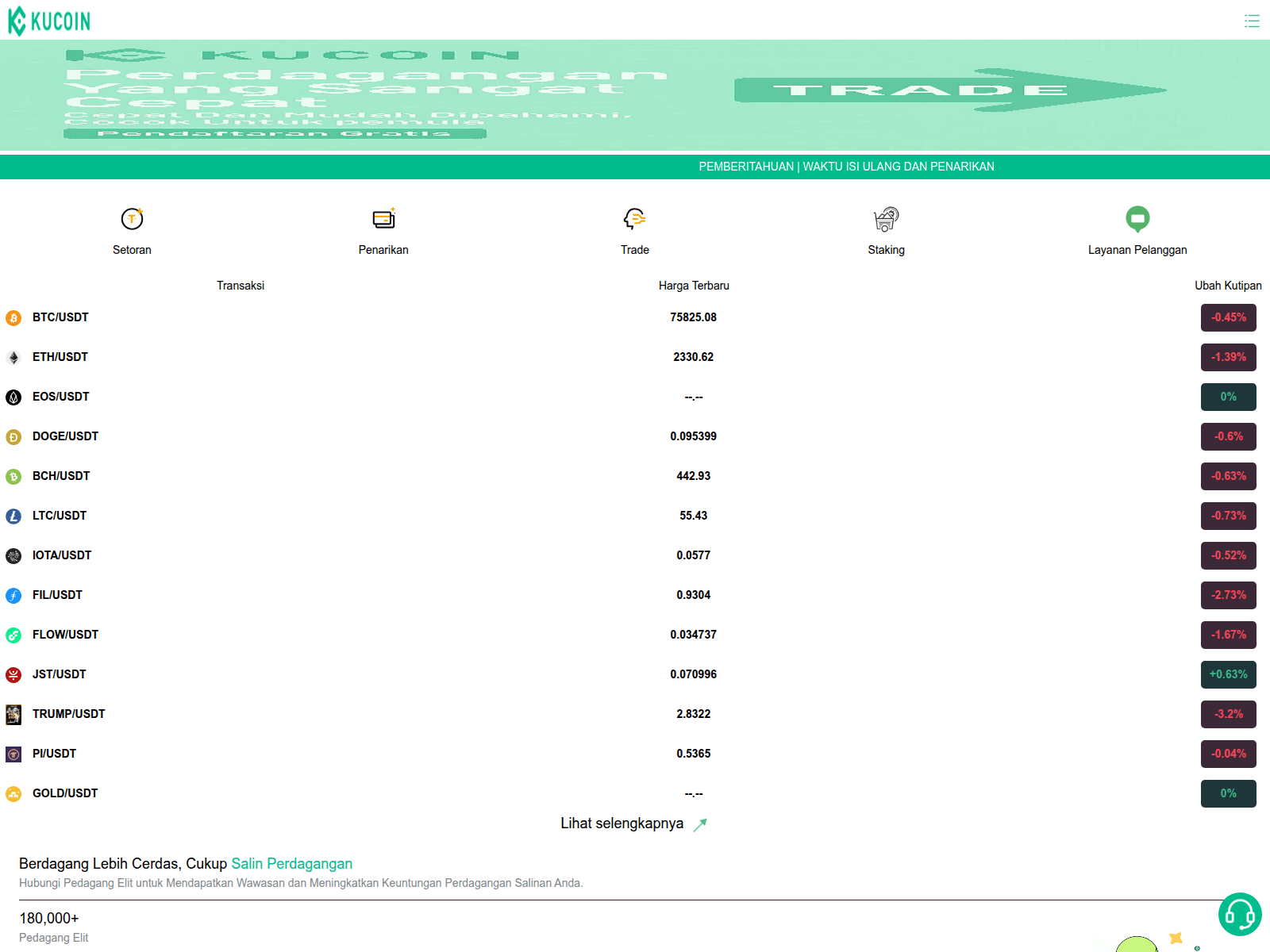
Task: Click the Bitcoin coin icon
Action: (x=13, y=318)
